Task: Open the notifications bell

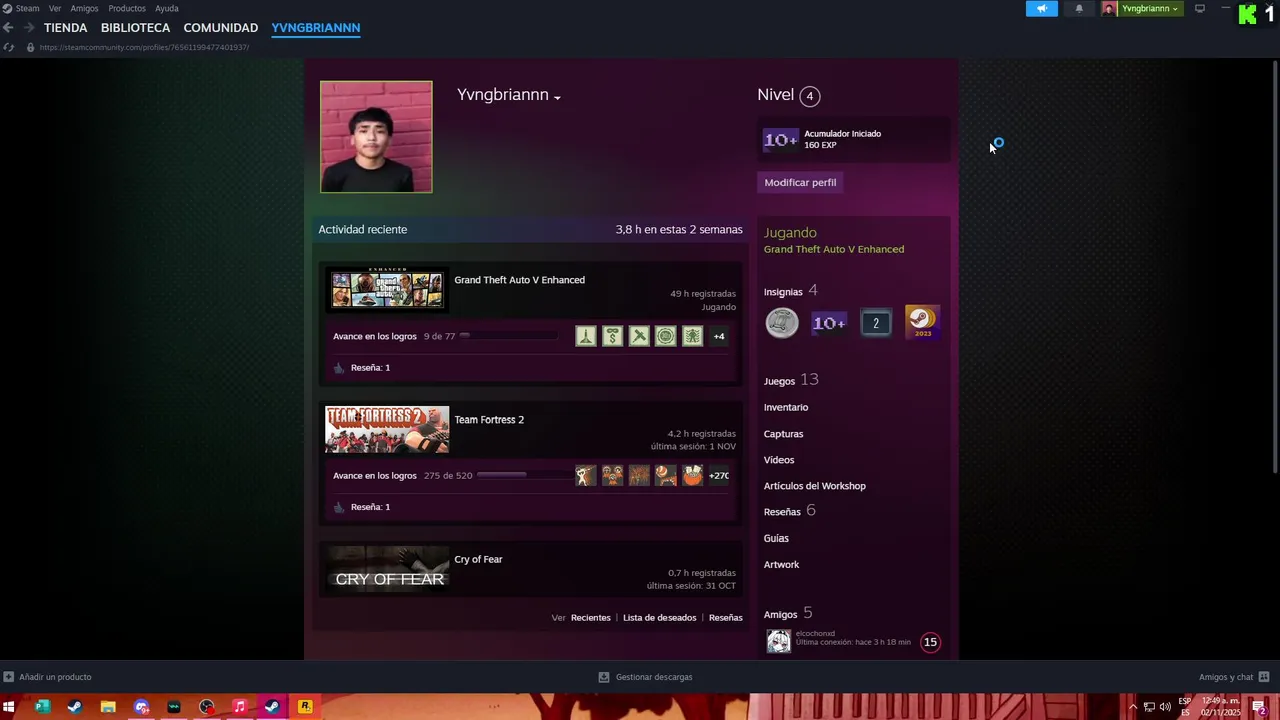Action: coord(1079,8)
